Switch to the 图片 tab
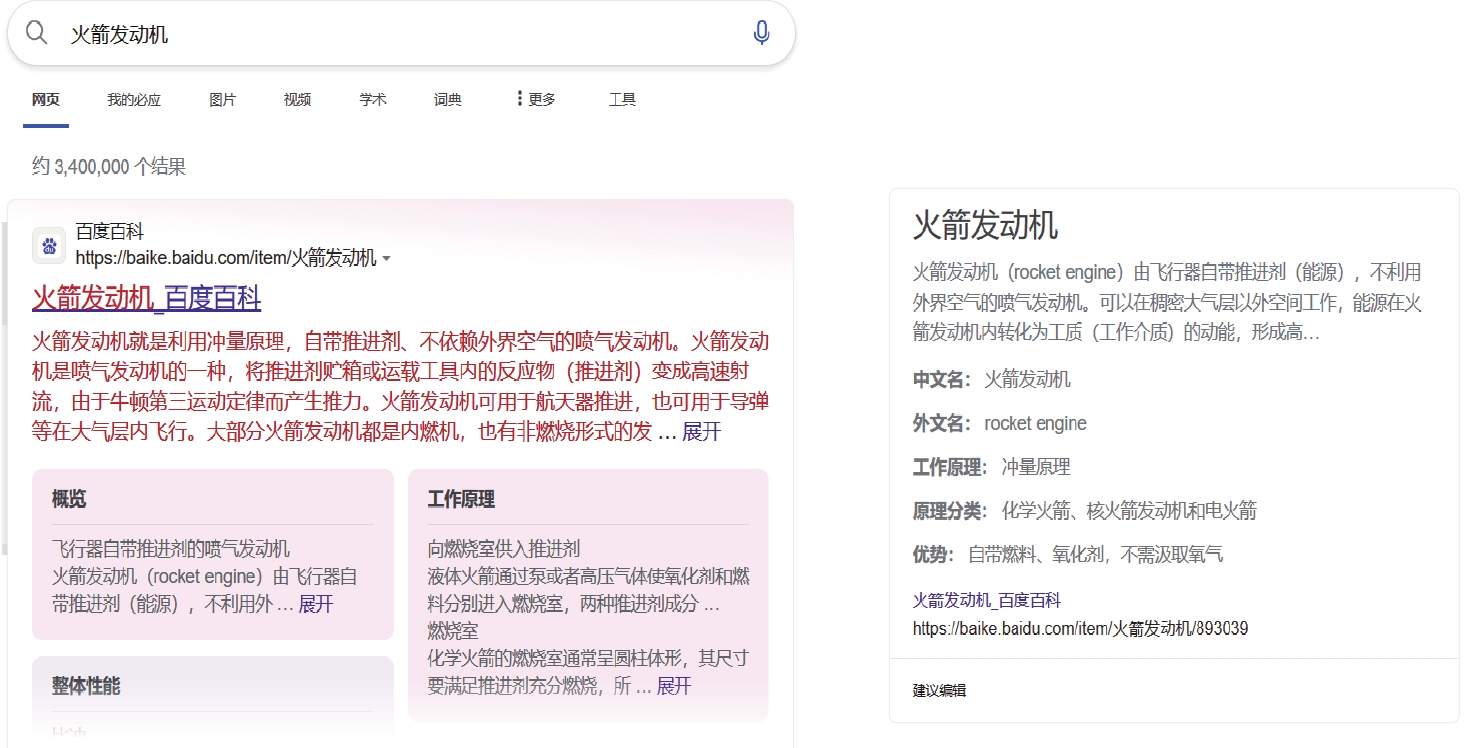This screenshot has width=1476, height=748. click(222, 99)
